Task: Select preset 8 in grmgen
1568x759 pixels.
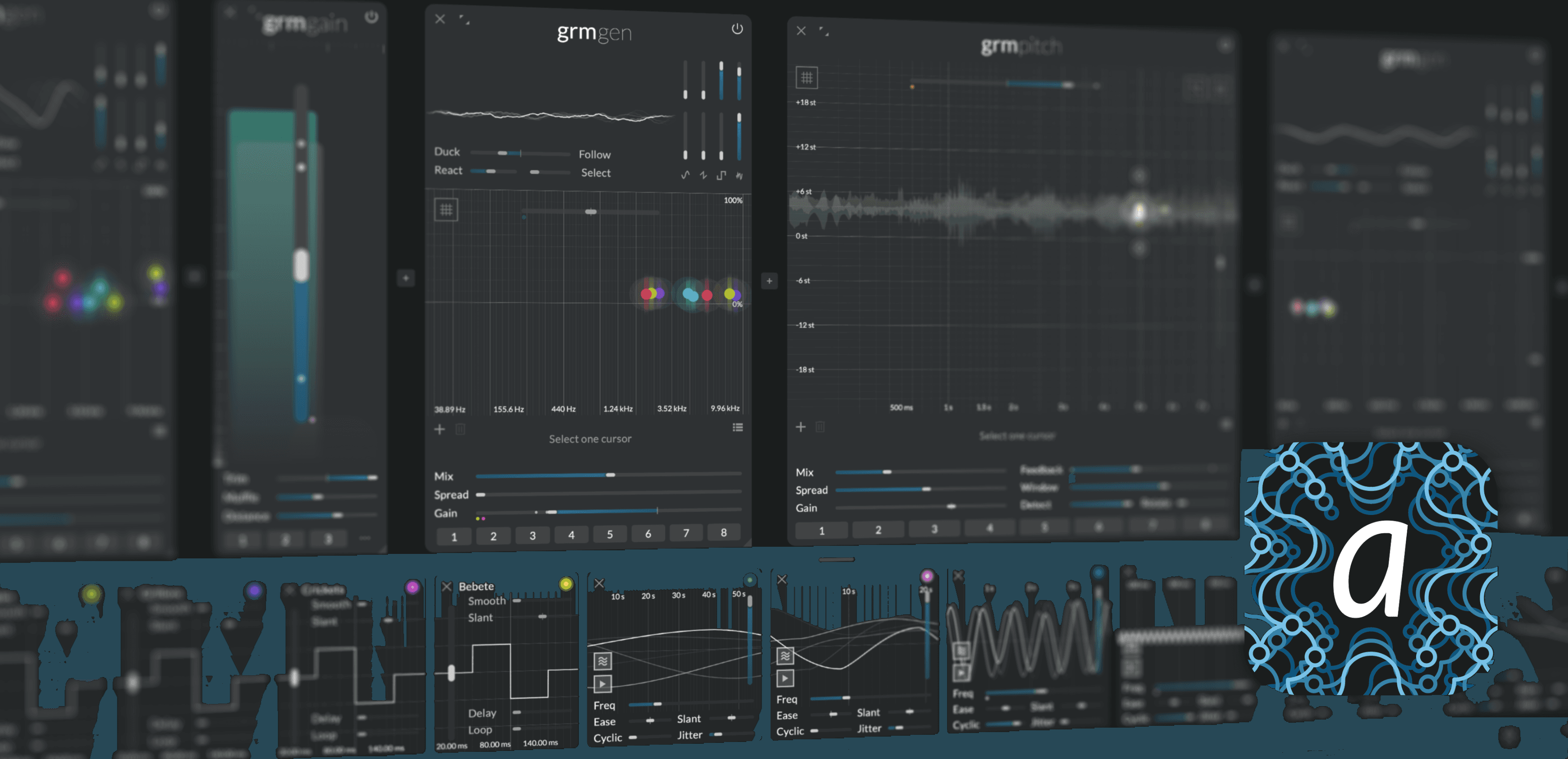Action: [x=724, y=532]
